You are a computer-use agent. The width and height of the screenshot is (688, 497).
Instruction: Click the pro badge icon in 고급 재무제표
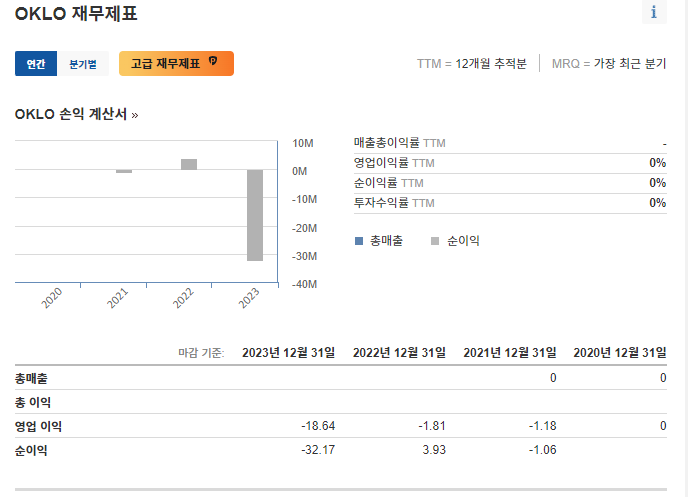(x=213, y=61)
